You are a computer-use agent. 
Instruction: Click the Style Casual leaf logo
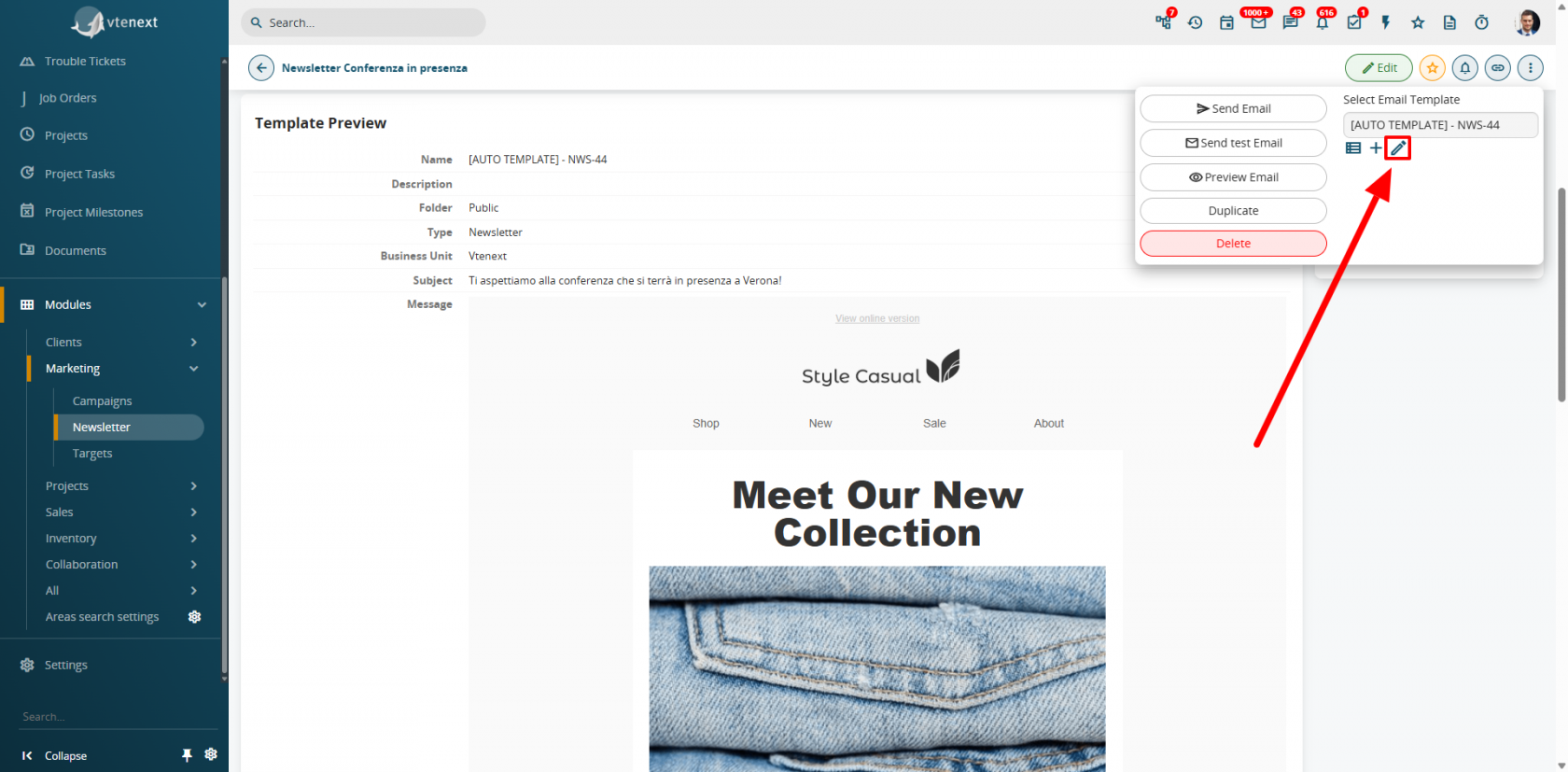point(880,368)
